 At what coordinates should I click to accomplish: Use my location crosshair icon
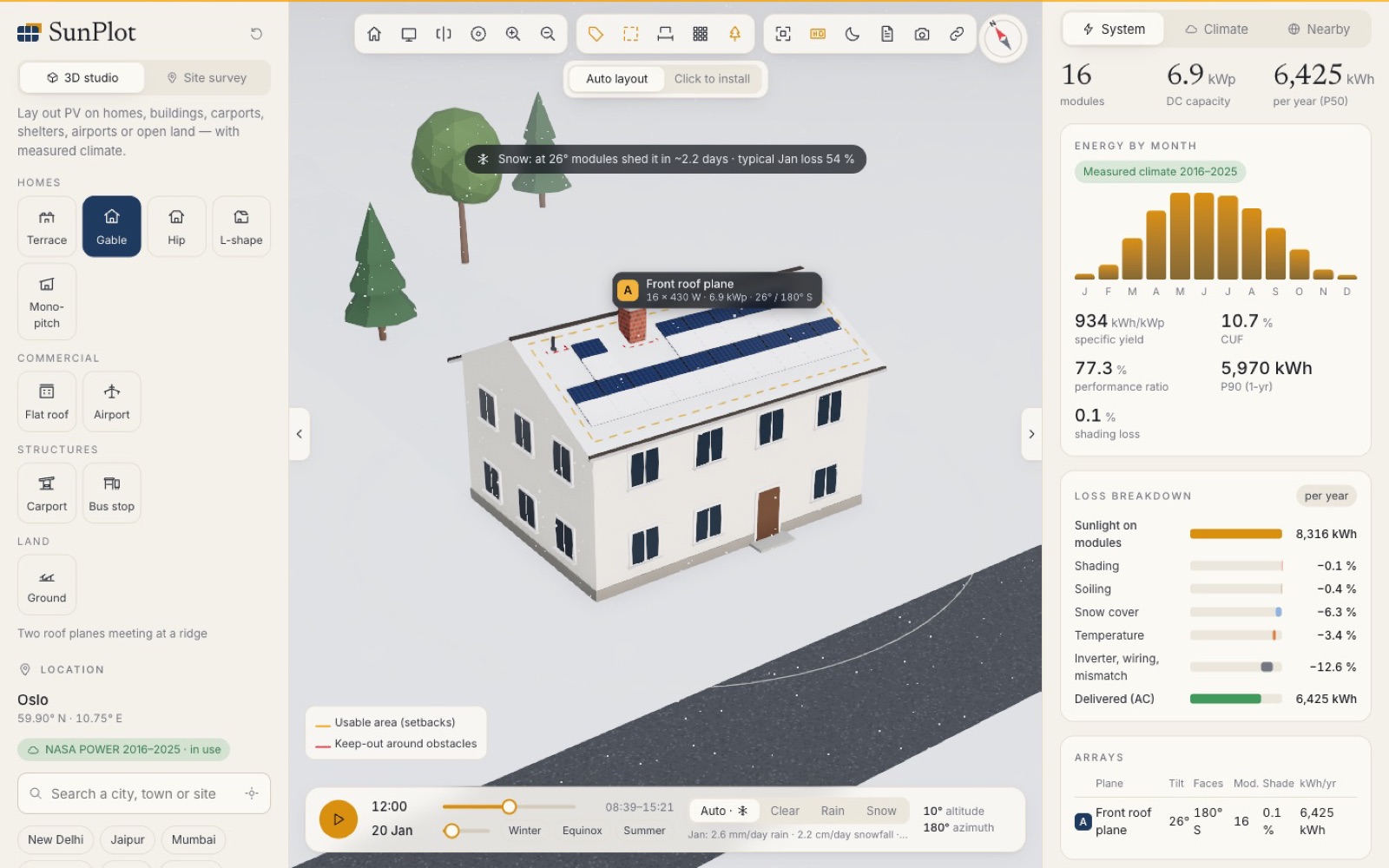252,793
